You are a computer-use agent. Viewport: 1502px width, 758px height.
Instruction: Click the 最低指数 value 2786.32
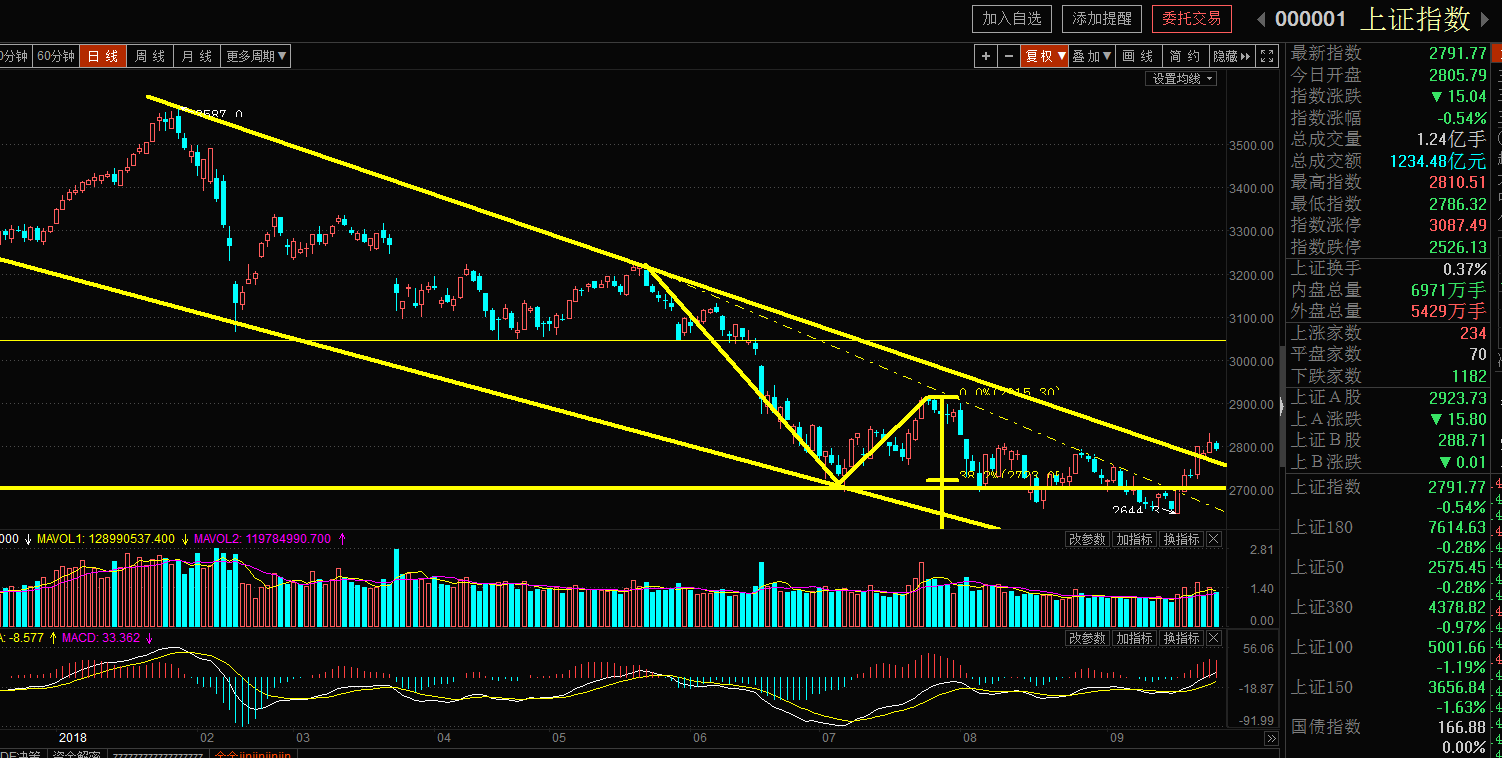tap(1458, 204)
